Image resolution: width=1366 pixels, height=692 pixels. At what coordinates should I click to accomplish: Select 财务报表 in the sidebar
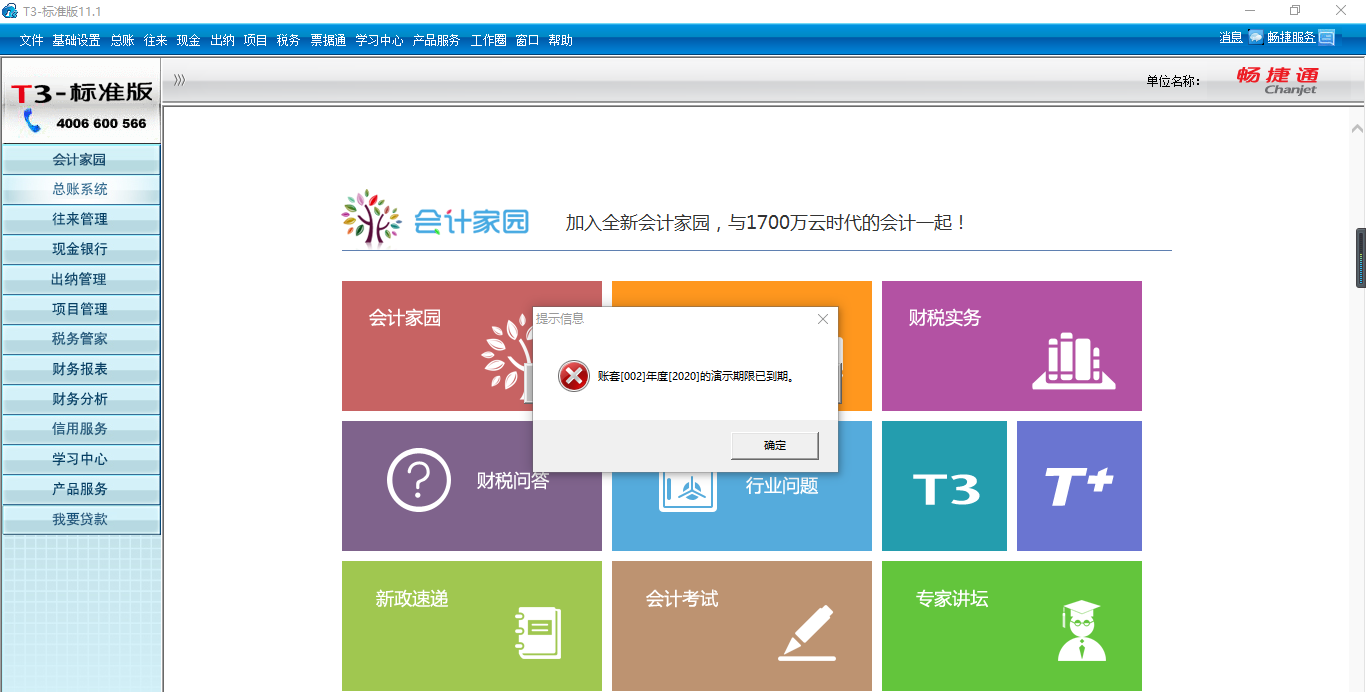(80, 369)
